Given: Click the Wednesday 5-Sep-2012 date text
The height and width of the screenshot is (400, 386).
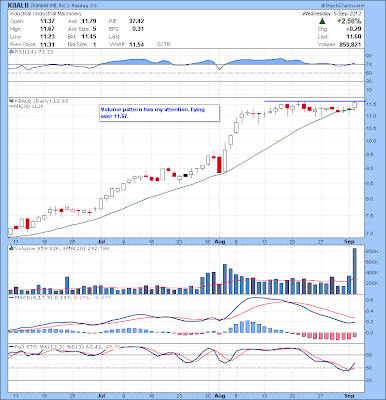Looking at the screenshot, I should point(331,14).
